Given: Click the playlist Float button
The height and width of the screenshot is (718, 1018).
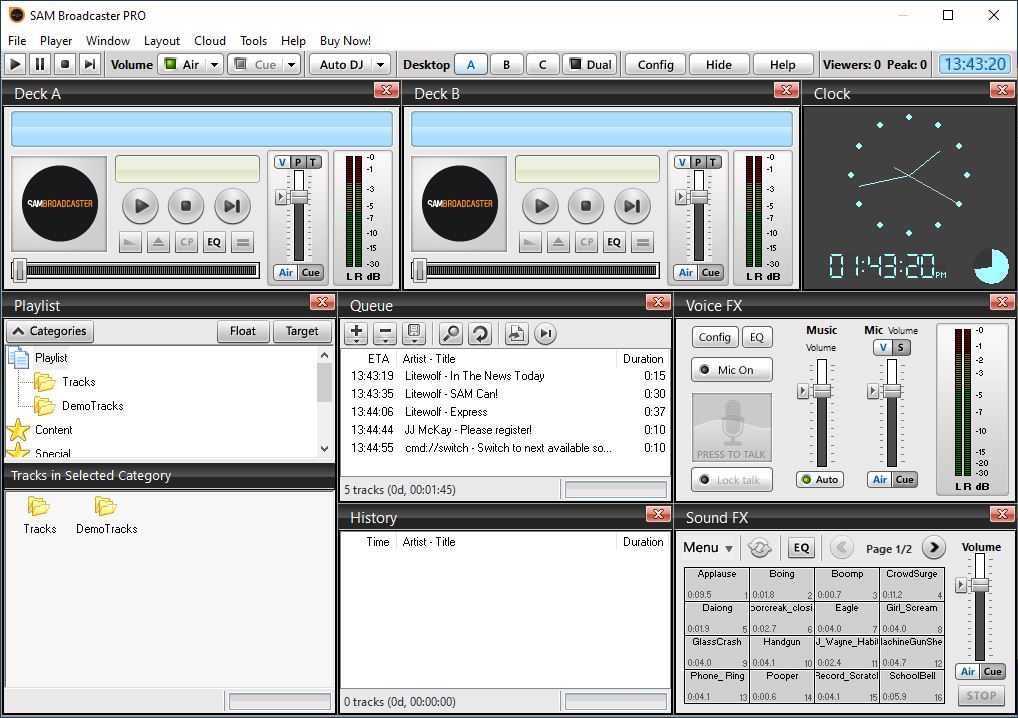Looking at the screenshot, I should coord(243,331).
